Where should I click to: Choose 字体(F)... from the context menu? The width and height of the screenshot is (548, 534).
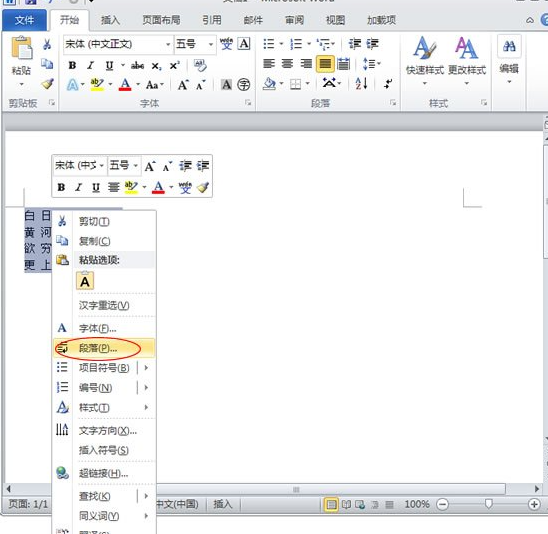point(104,328)
